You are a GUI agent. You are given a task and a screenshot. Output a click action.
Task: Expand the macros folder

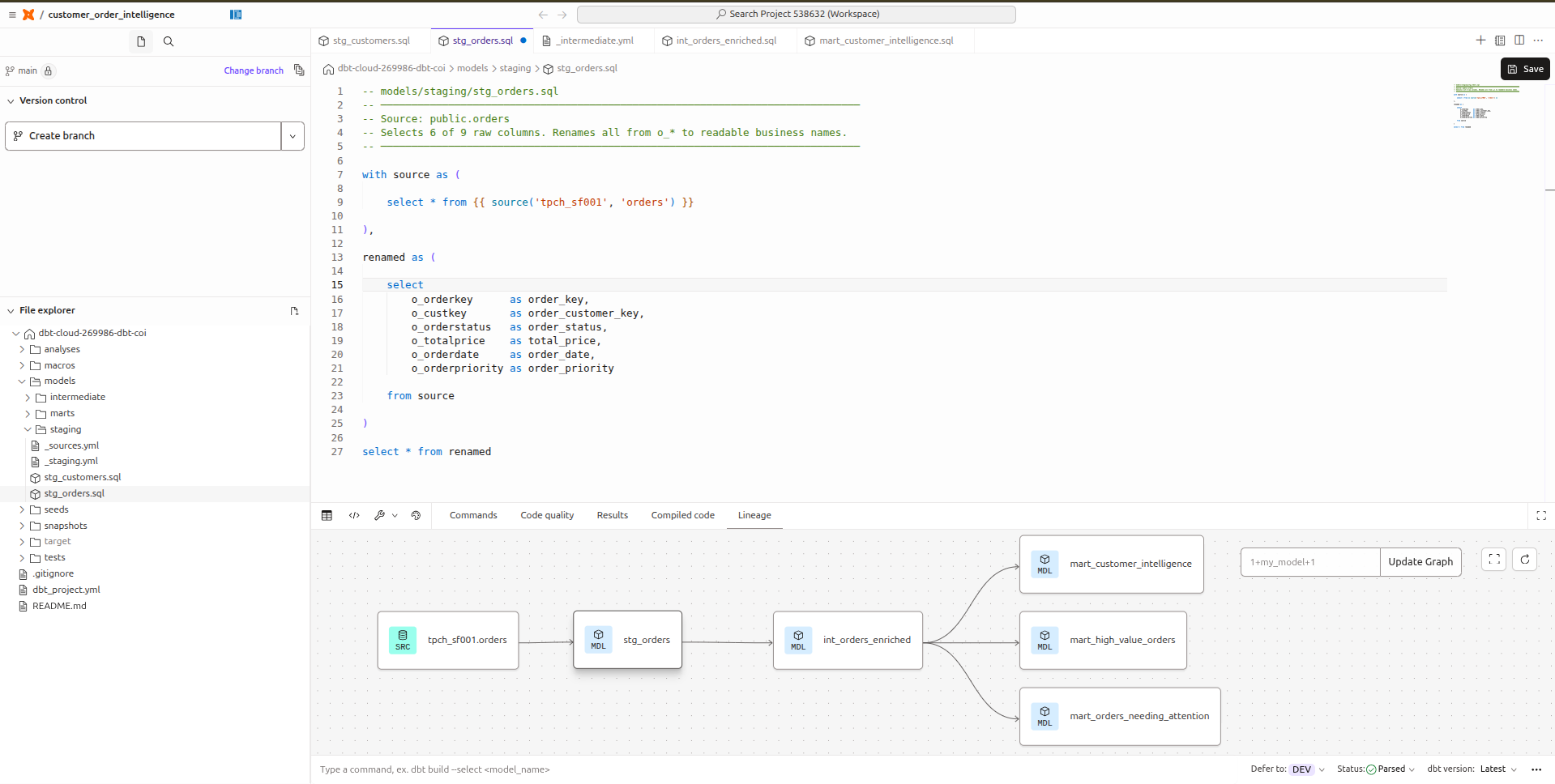[22, 365]
